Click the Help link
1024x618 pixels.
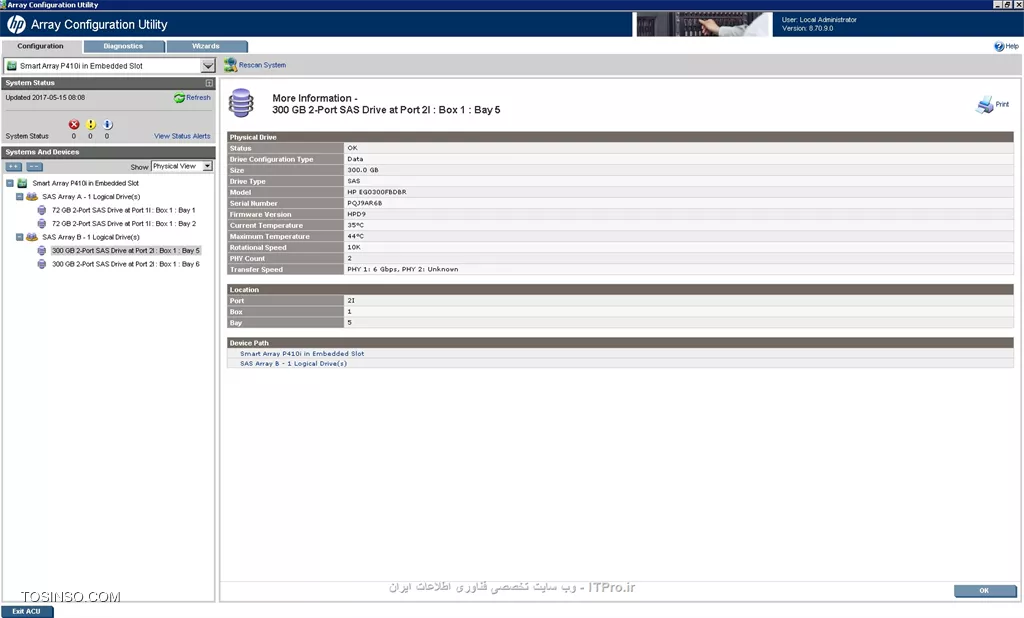[x=1012, y=46]
